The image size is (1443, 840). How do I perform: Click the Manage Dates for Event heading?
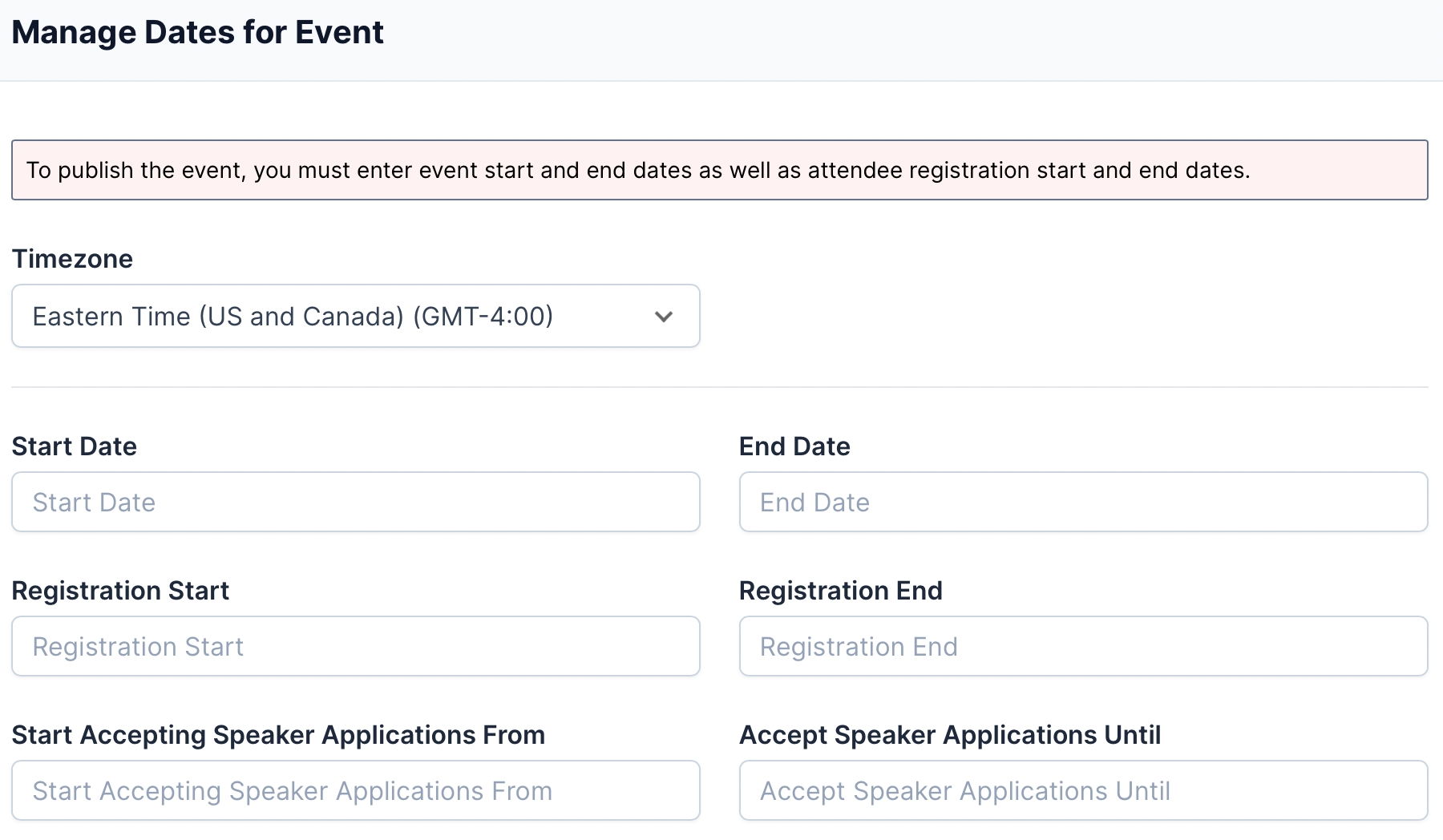pyautogui.click(x=197, y=33)
